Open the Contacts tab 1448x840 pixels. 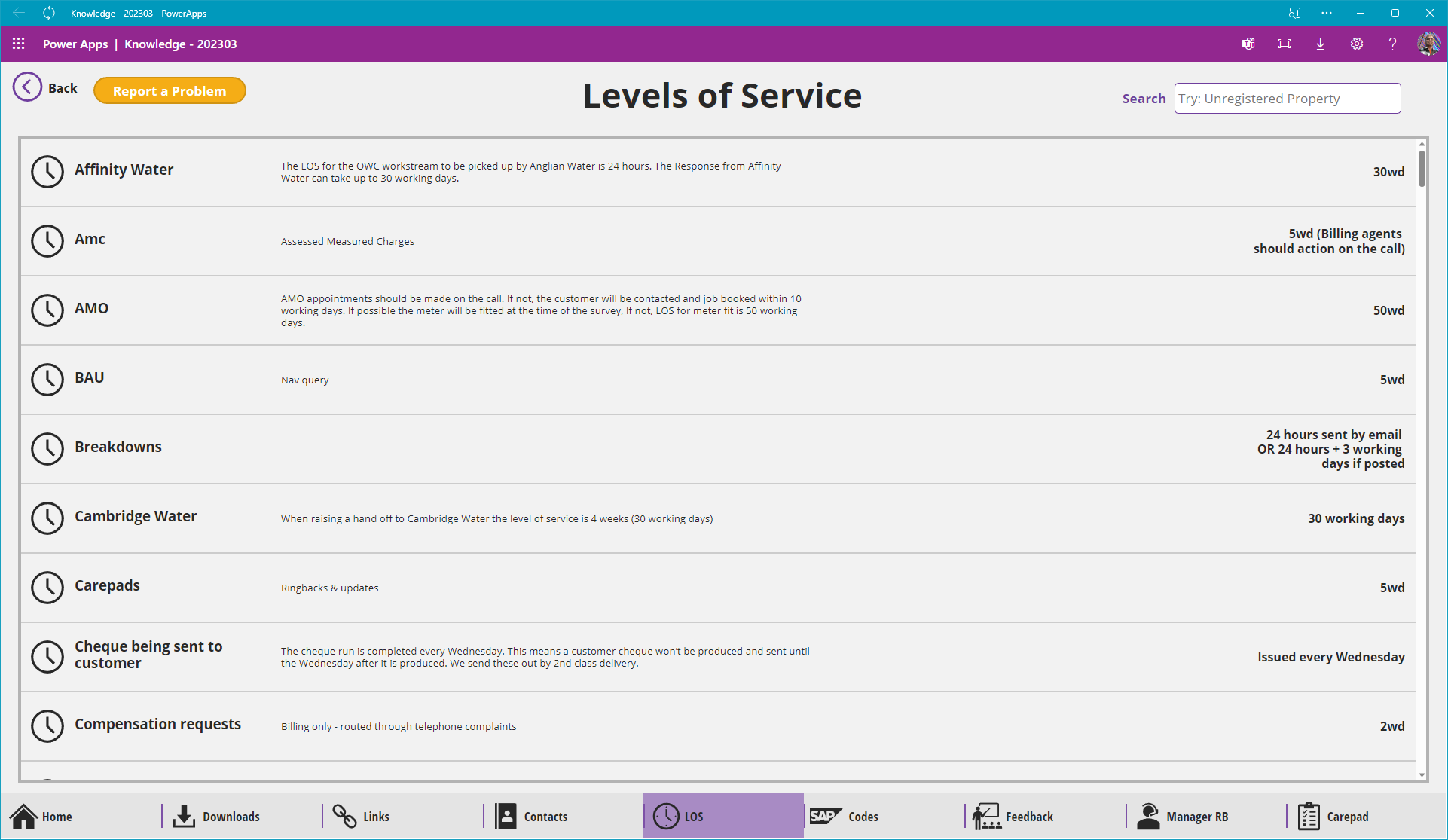click(x=532, y=816)
